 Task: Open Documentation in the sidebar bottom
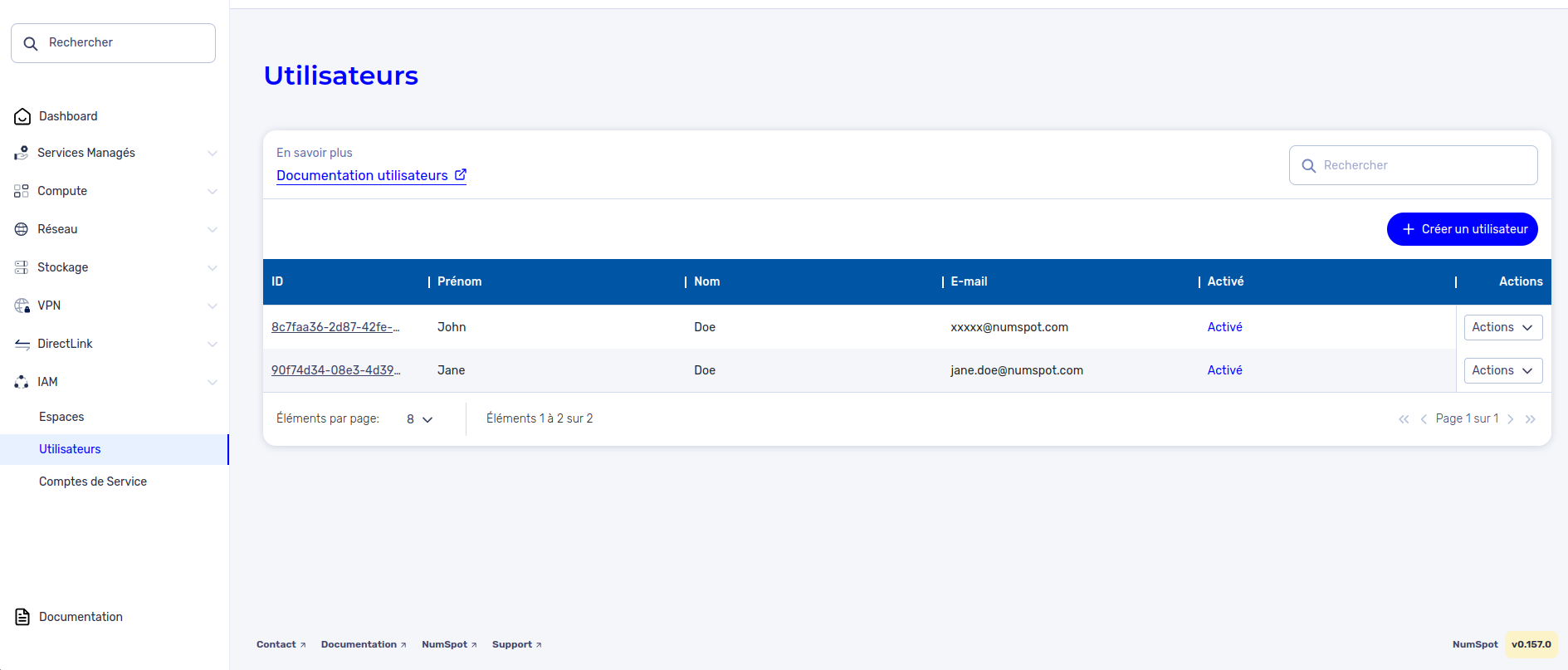point(81,617)
